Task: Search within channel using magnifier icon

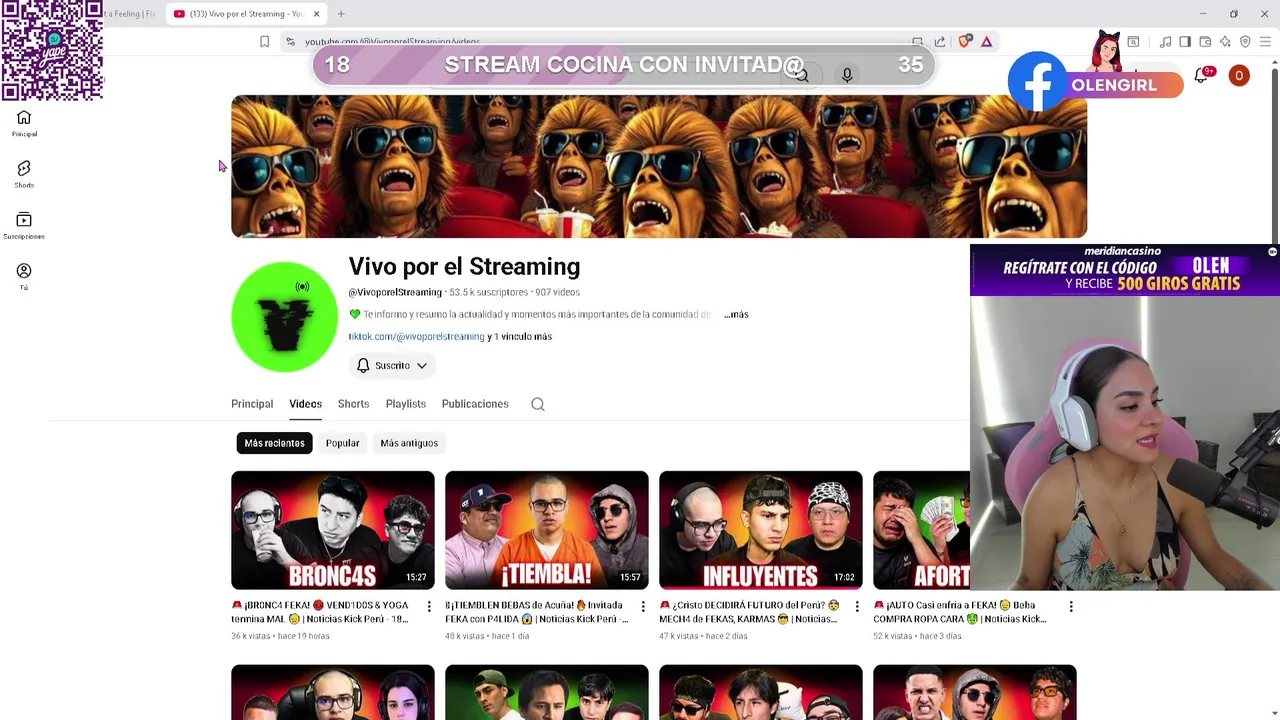Action: pyautogui.click(x=538, y=404)
